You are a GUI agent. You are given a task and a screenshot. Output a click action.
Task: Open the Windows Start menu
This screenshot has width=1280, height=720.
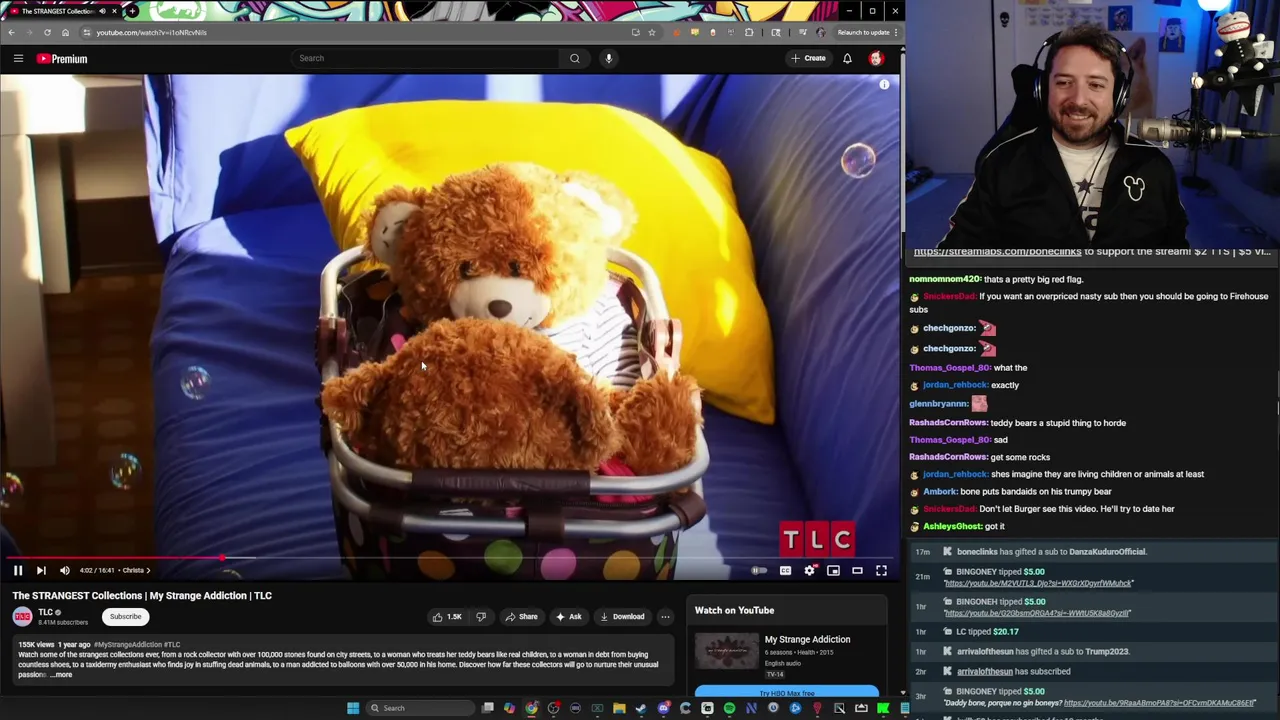pos(353,708)
